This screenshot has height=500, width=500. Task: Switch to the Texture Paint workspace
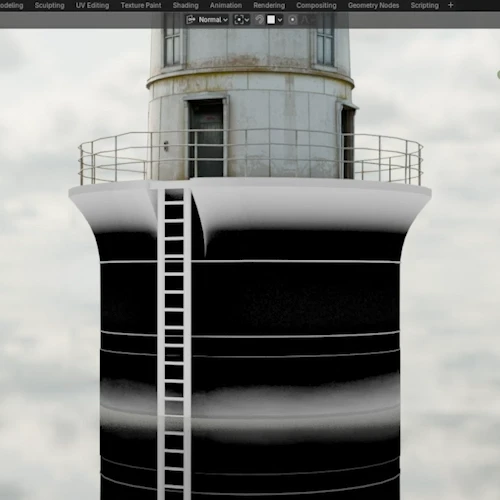[141, 5]
